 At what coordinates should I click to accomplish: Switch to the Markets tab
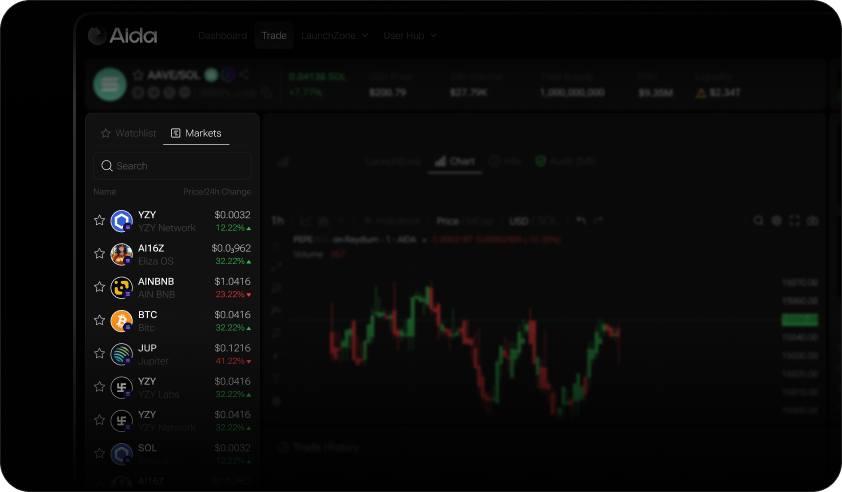tap(196, 133)
